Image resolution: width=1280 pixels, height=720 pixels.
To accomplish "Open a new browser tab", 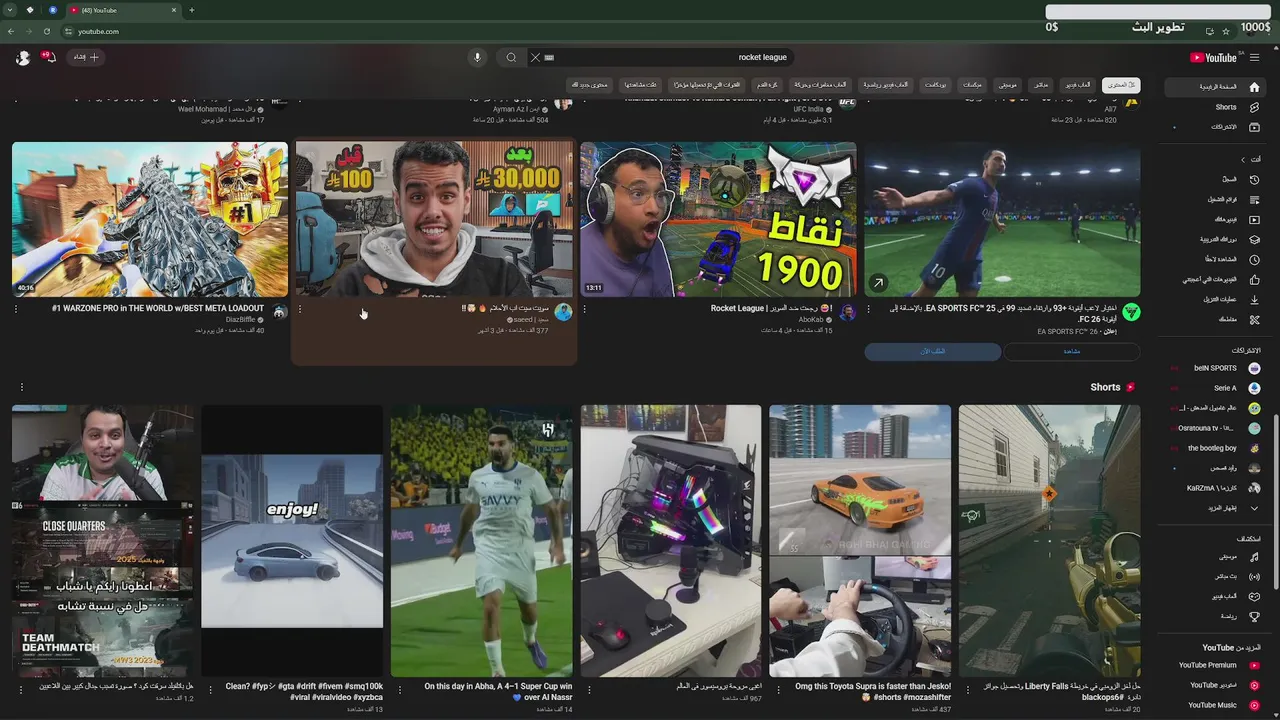I will 192,10.
